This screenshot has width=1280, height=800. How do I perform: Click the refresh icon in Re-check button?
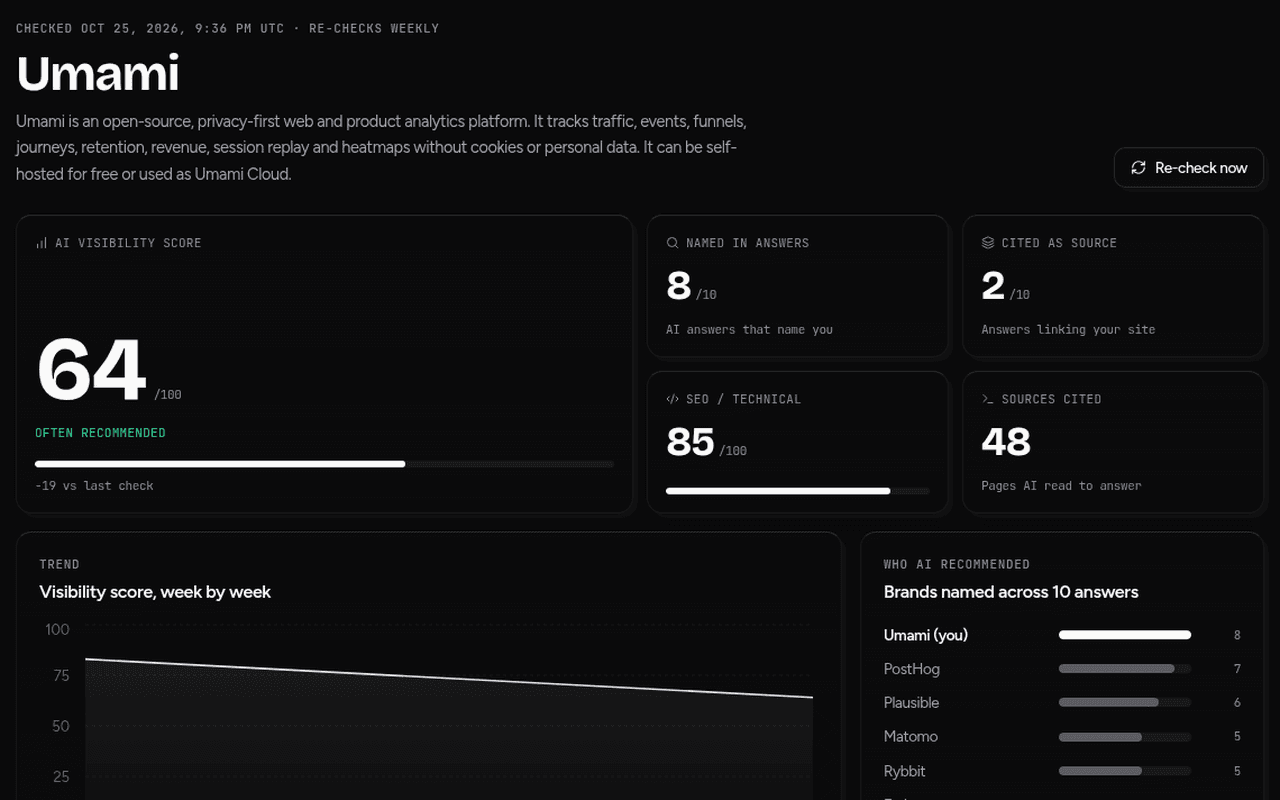coord(1138,168)
